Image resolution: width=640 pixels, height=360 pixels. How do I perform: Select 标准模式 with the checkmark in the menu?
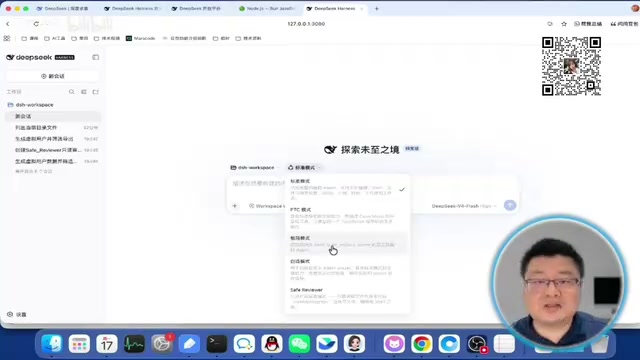pos(347,189)
